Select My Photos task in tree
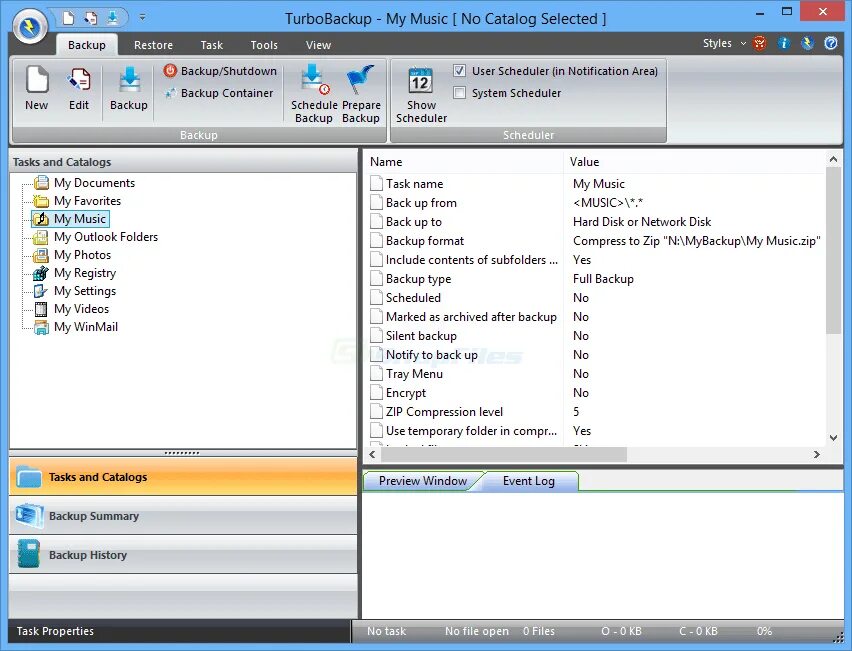This screenshot has width=852, height=651. coord(82,254)
